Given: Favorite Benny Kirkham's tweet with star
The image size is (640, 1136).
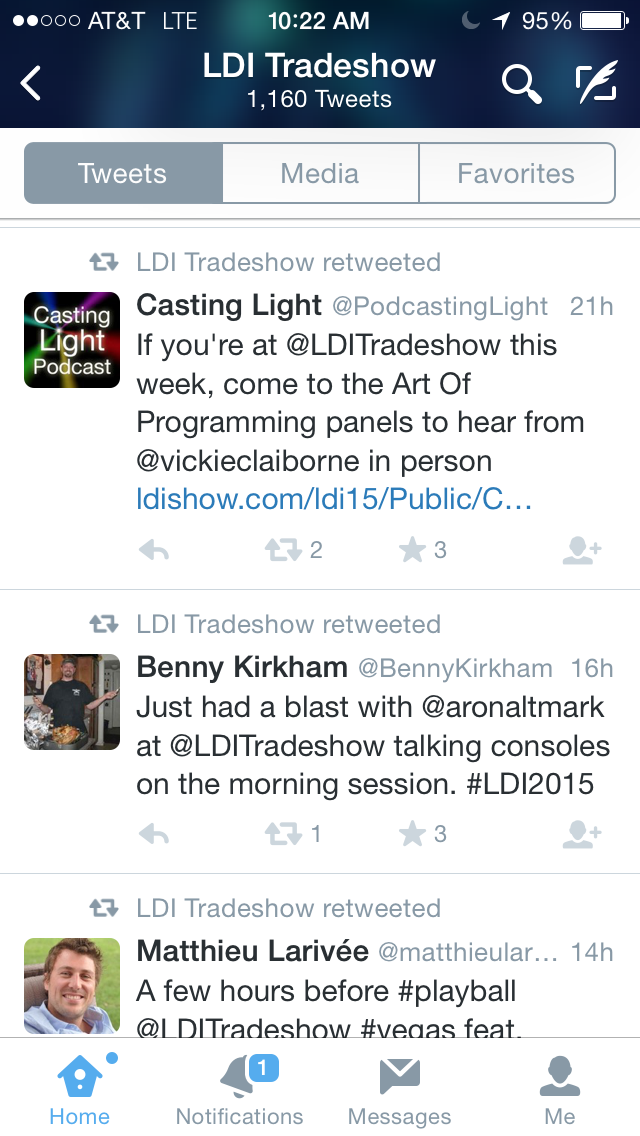Looking at the screenshot, I should [x=413, y=834].
